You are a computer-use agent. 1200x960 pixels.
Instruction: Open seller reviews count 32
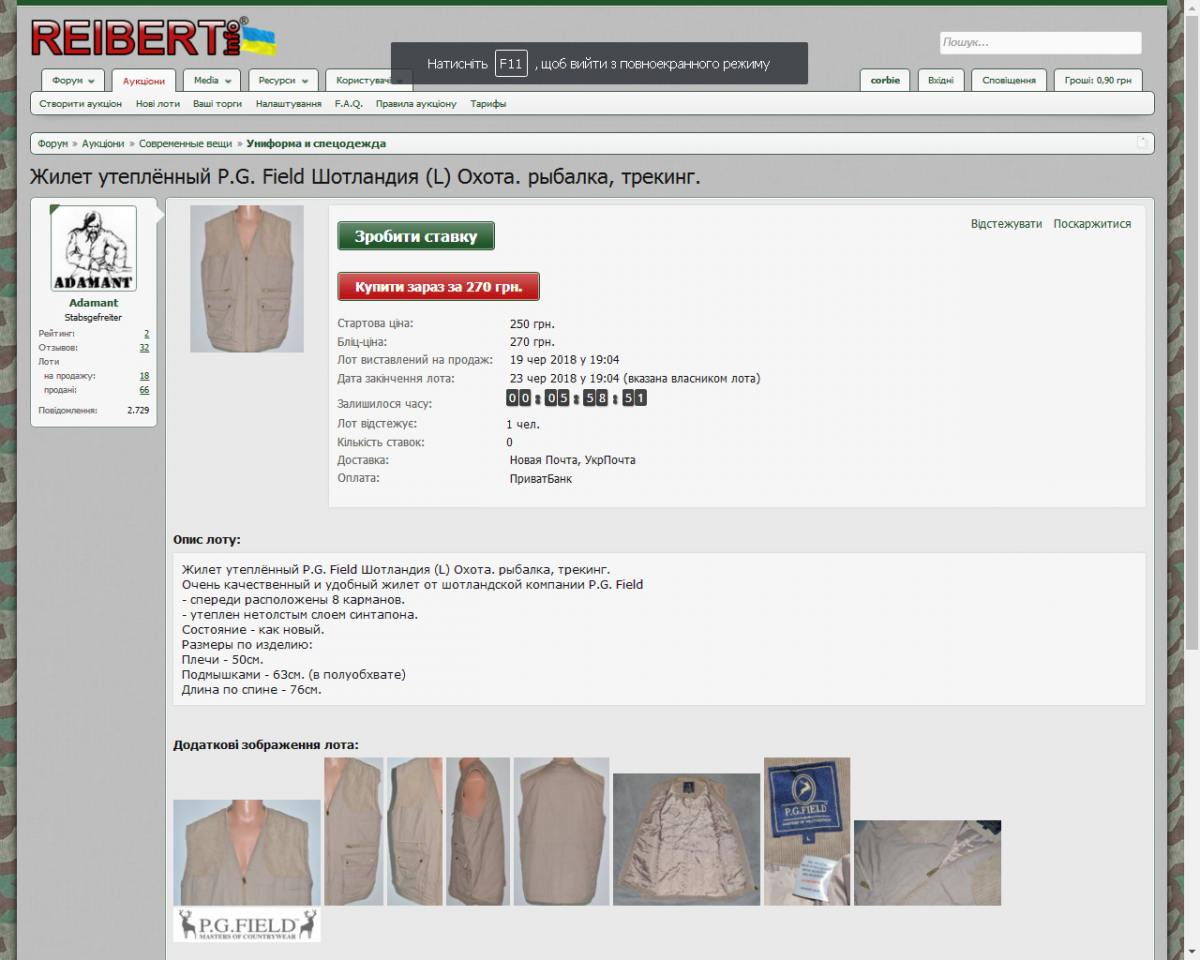(144, 348)
